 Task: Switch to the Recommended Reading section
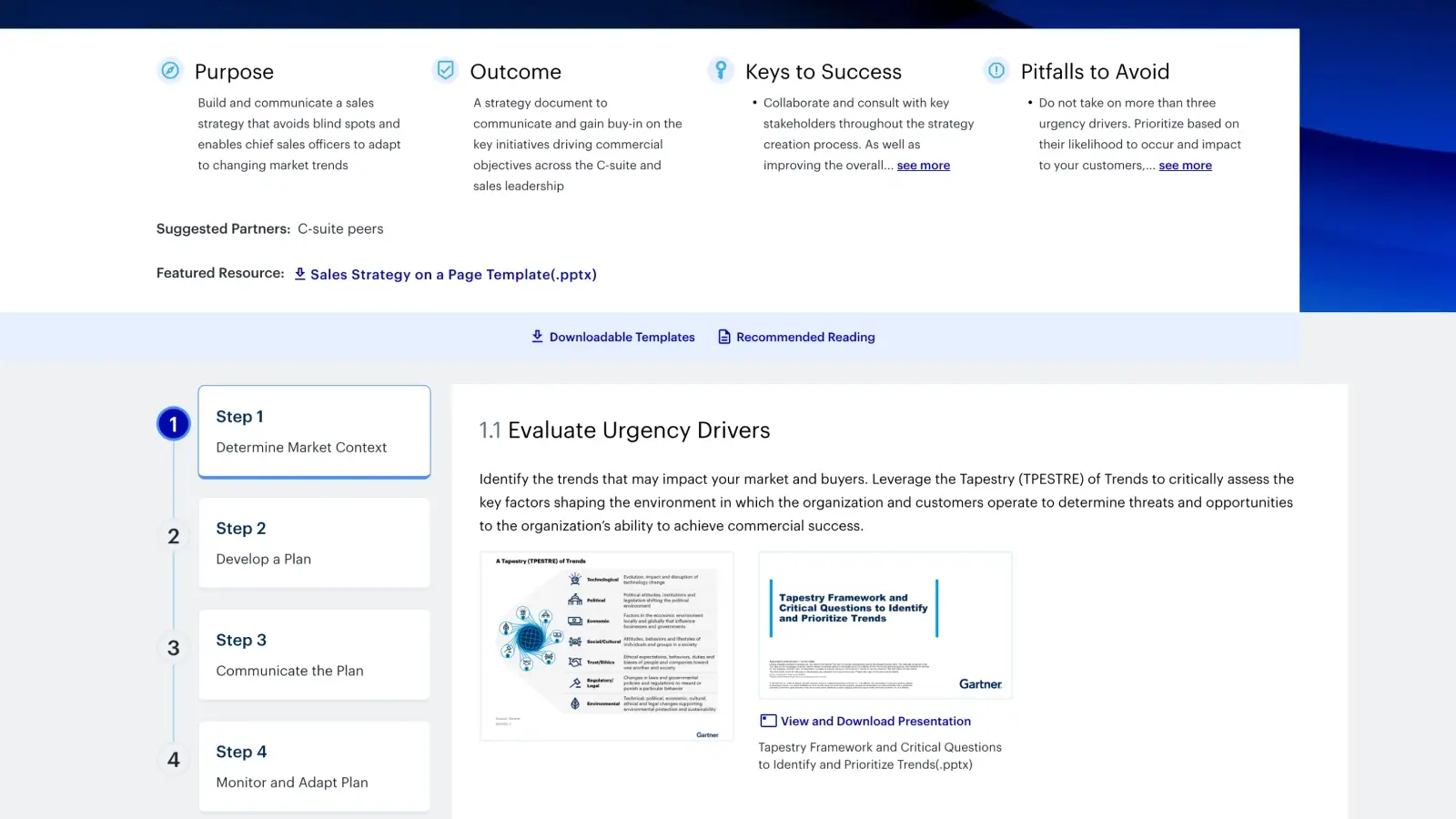pos(805,337)
